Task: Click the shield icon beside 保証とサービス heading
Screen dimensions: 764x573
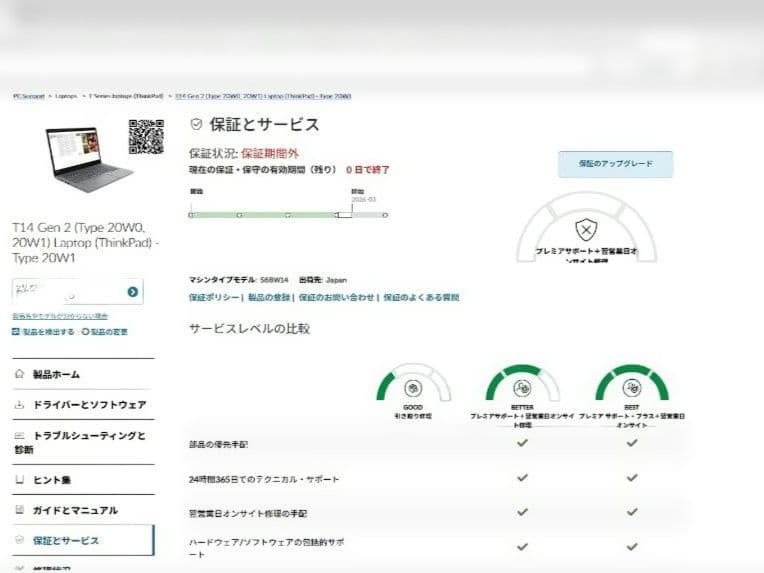Action: pyautogui.click(x=196, y=124)
